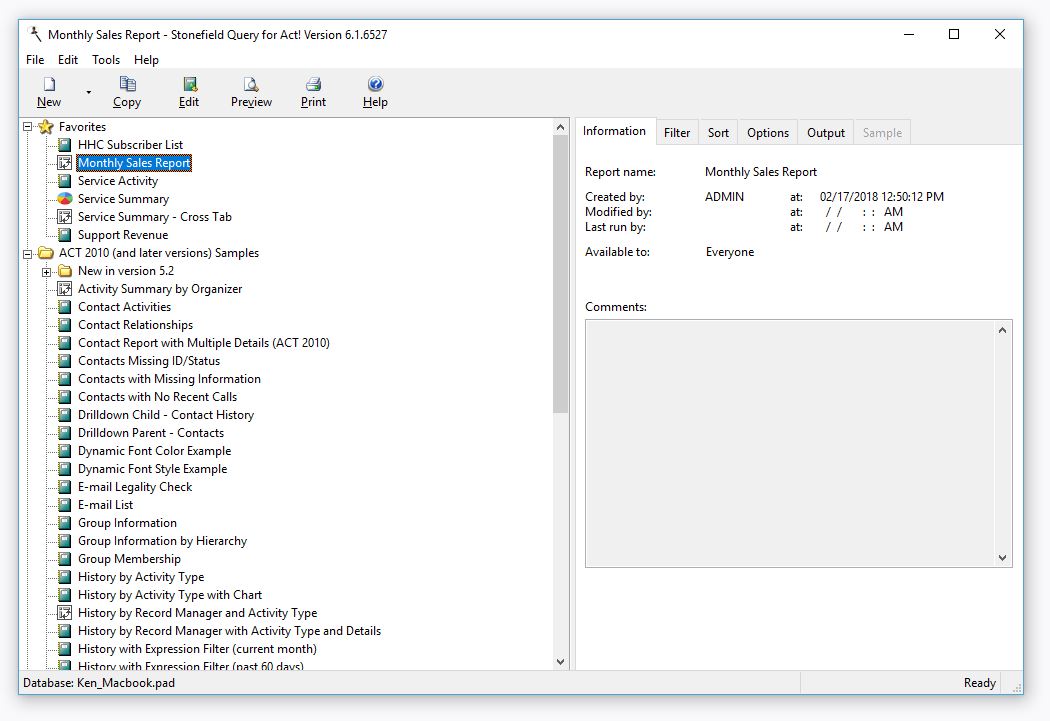This screenshot has width=1050, height=721.
Task: Maximize the Stonefield Query window
Action: [x=954, y=34]
